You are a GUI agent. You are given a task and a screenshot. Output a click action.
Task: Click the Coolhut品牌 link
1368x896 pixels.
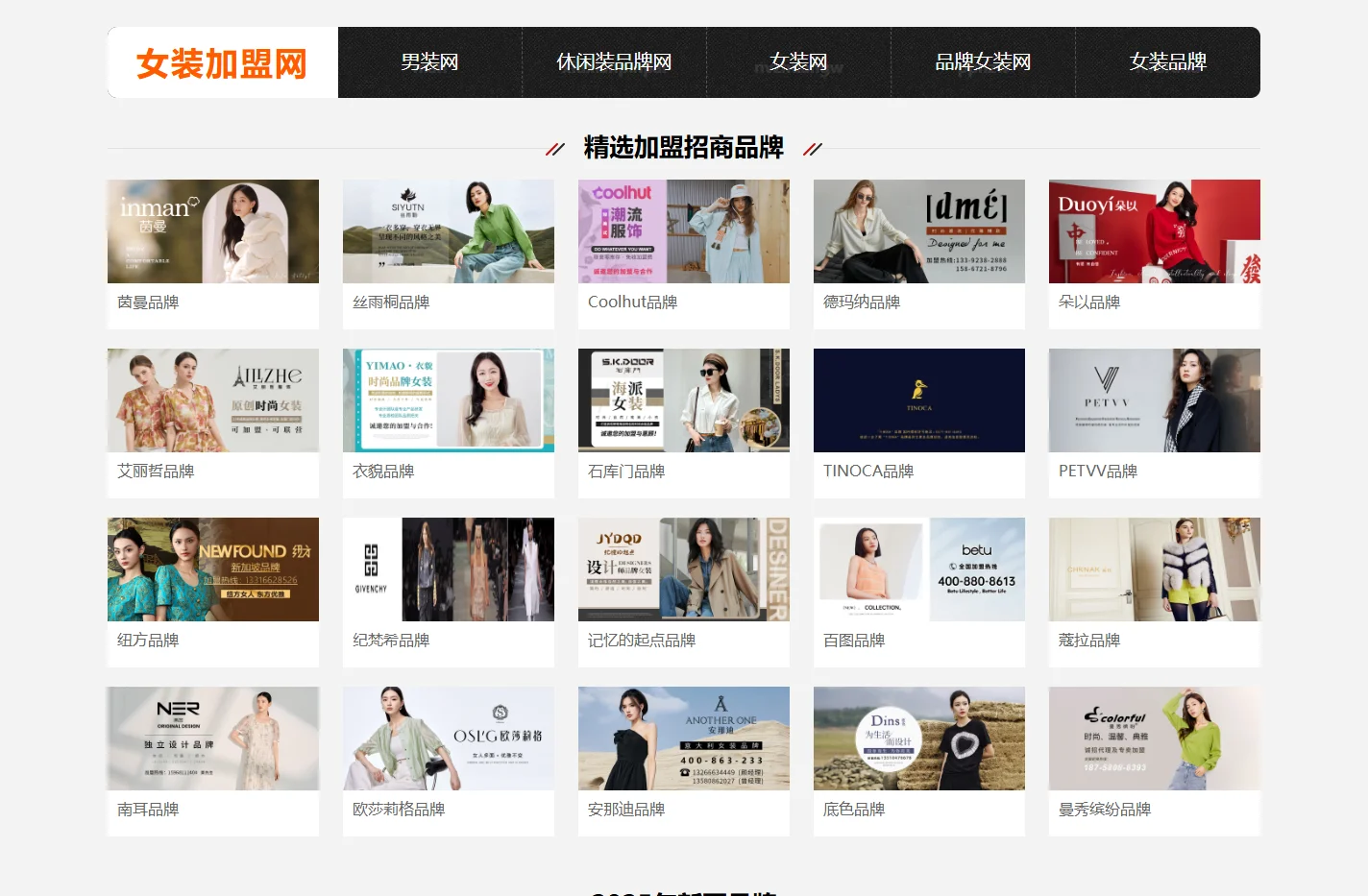click(x=632, y=303)
